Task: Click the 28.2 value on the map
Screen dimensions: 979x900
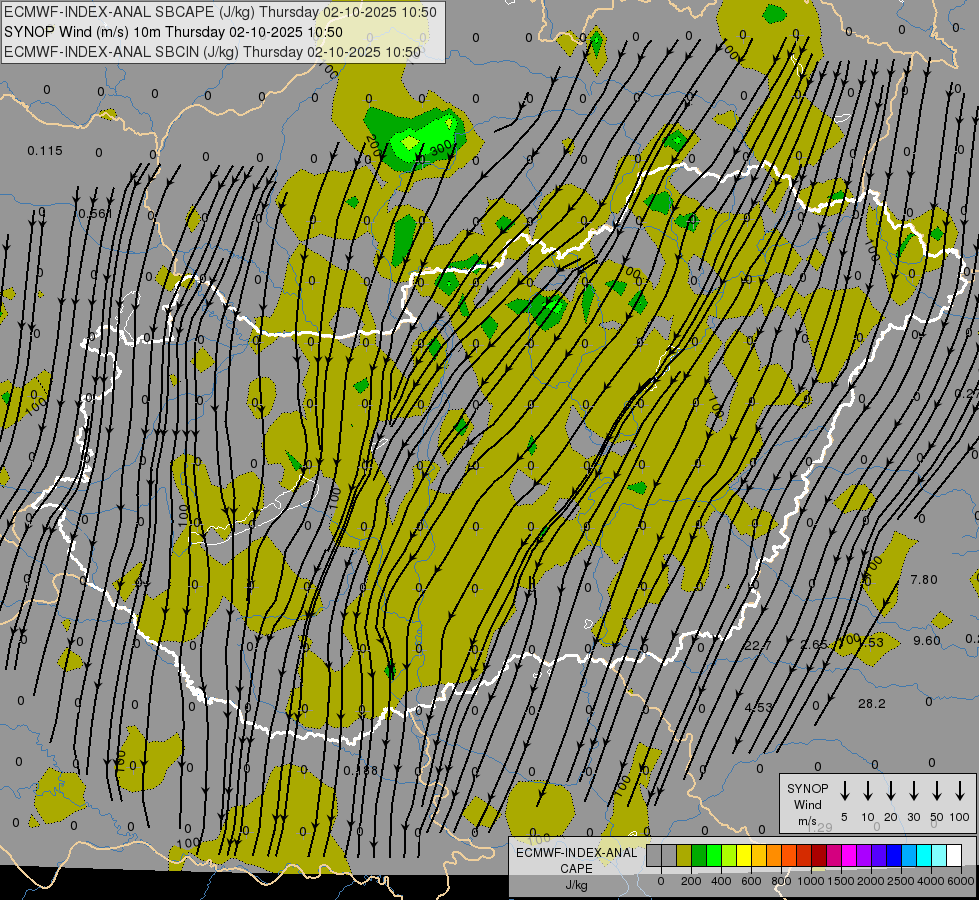Action: pyautogui.click(x=871, y=704)
